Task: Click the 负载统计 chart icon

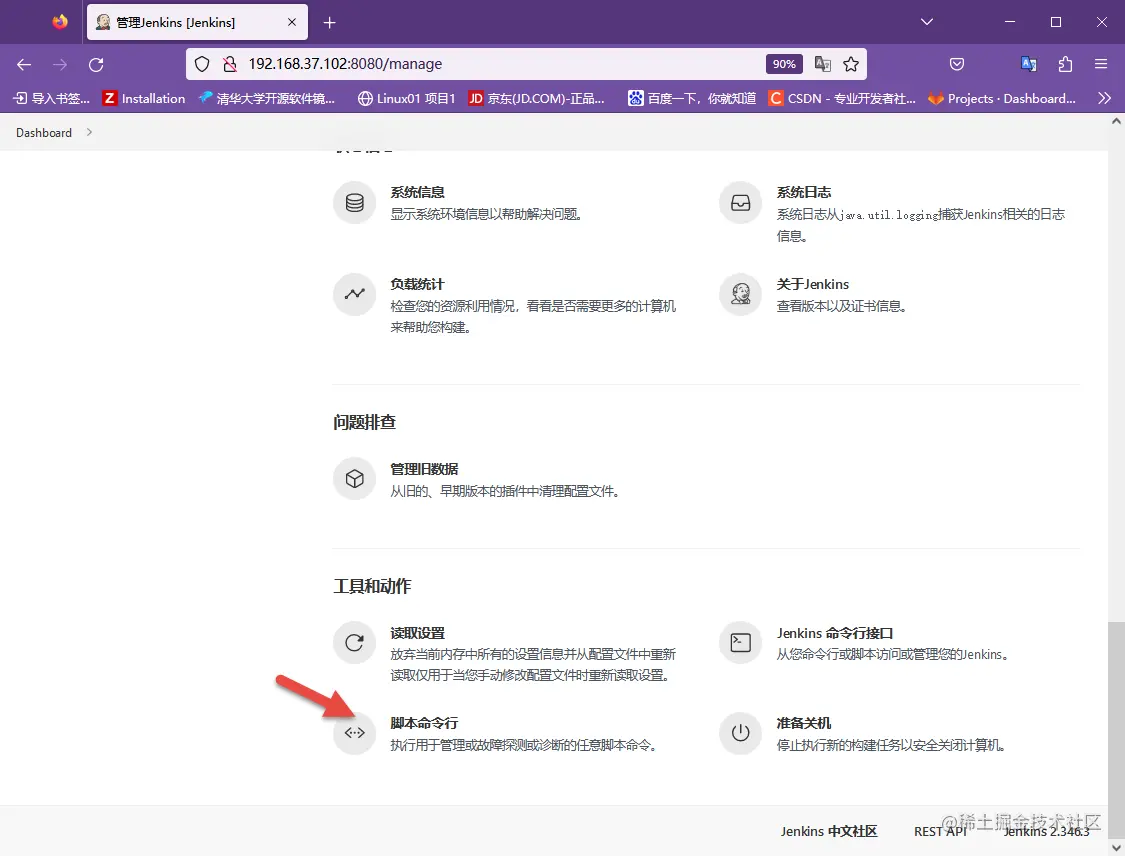Action: point(354,294)
